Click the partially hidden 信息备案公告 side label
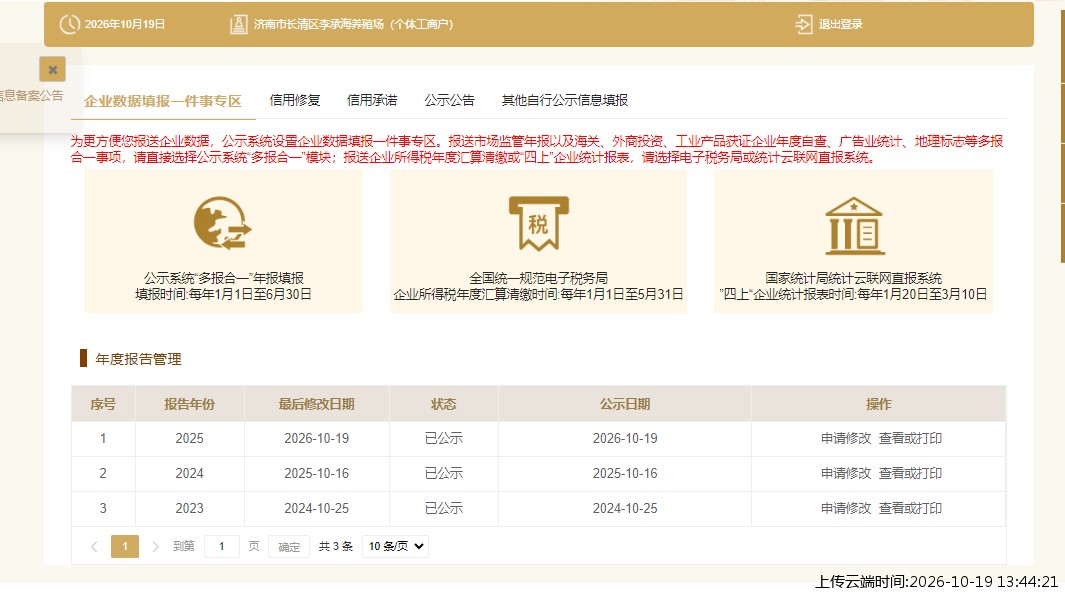1065x595 pixels. (31, 96)
